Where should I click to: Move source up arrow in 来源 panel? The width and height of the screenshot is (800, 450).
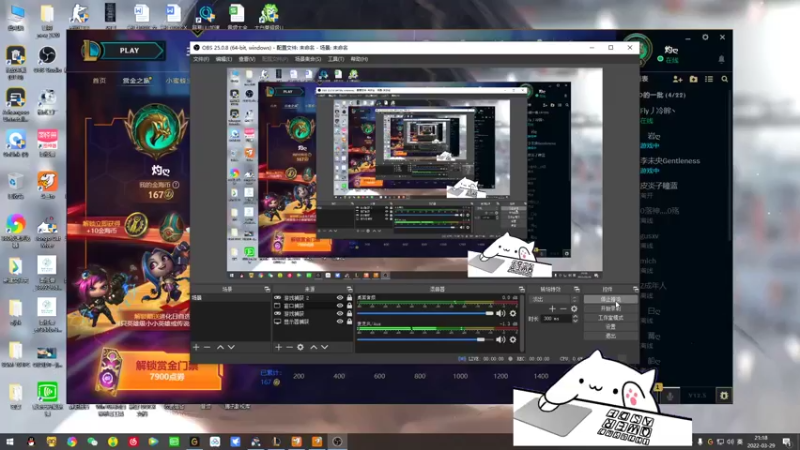[x=314, y=347]
